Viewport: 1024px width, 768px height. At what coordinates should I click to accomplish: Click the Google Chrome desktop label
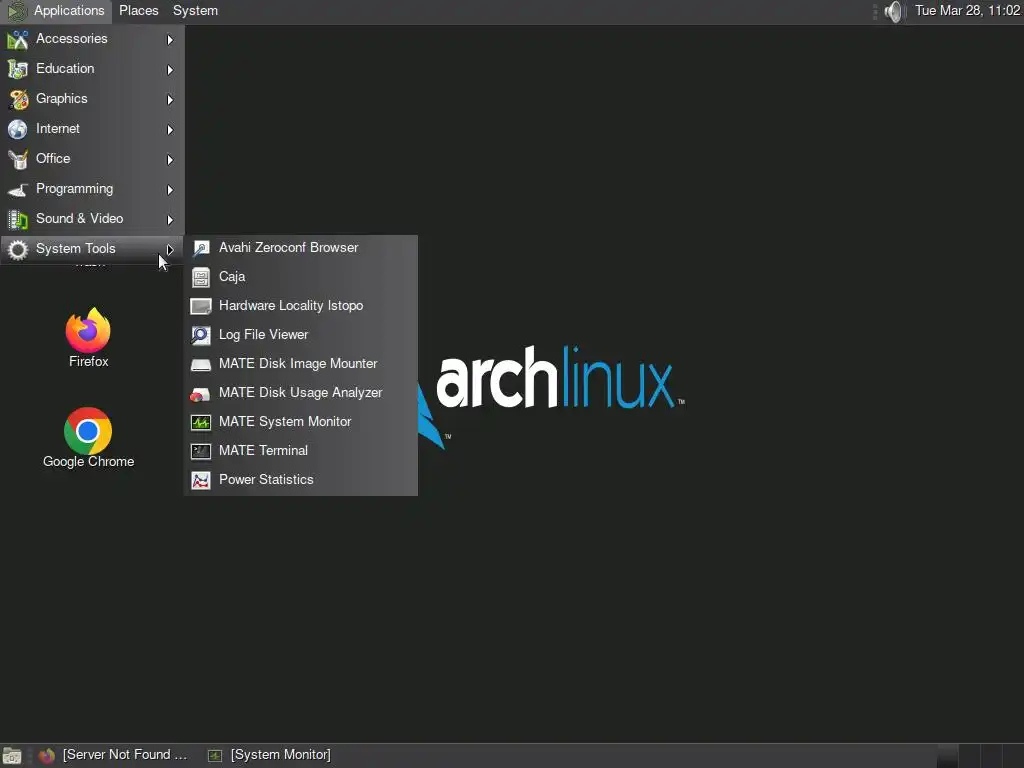pyautogui.click(x=89, y=462)
